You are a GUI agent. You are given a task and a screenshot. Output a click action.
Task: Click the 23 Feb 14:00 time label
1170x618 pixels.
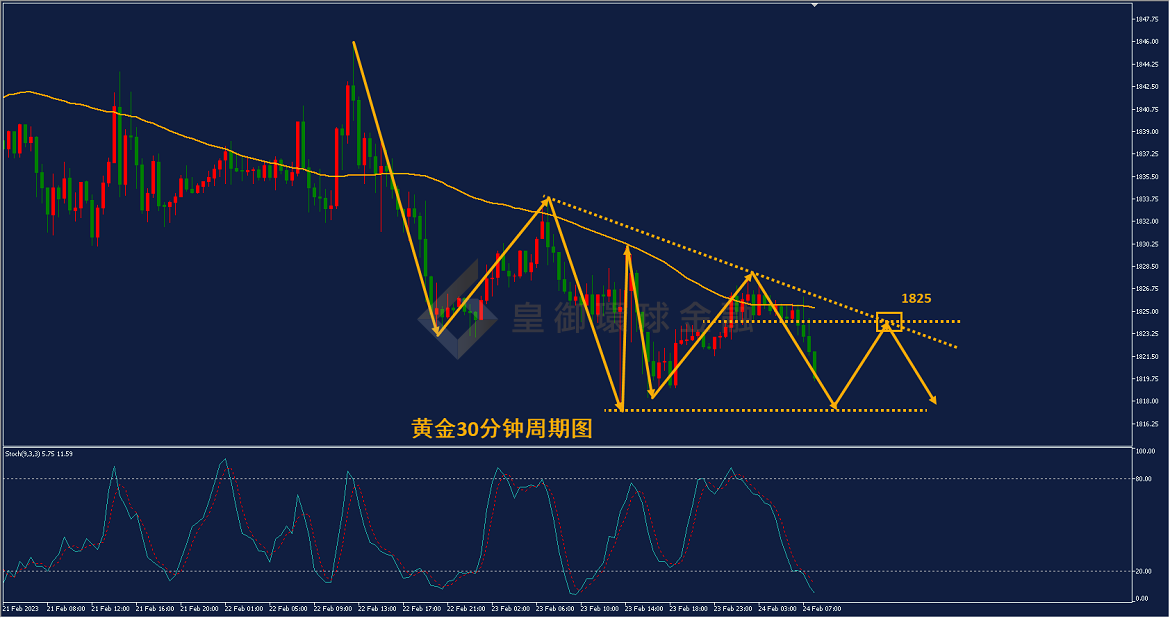click(x=645, y=609)
